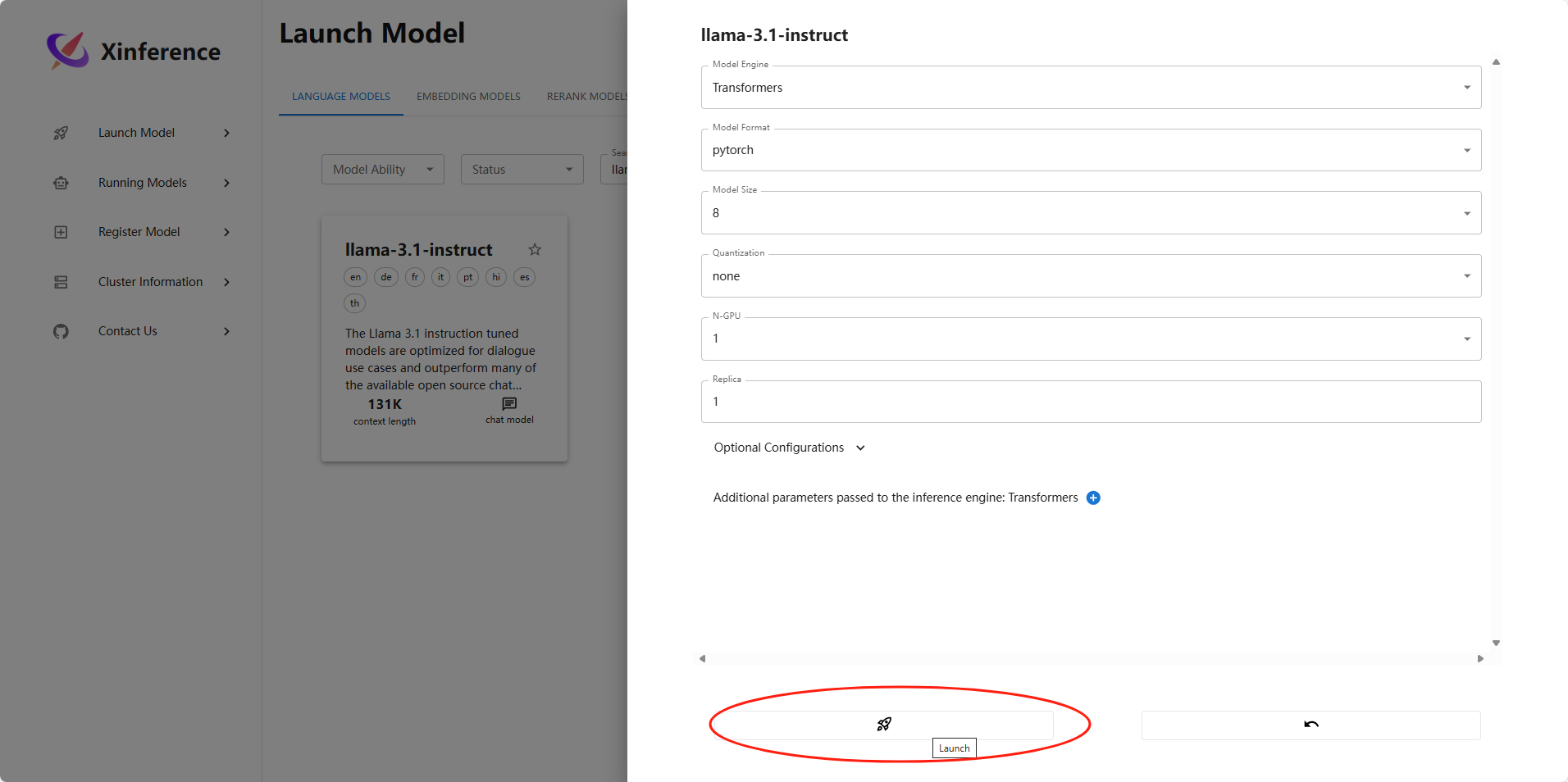Expand Cluster Information sidebar chevron
Screen dimensions: 1568x782
pyautogui.click(x=227, y=282)
